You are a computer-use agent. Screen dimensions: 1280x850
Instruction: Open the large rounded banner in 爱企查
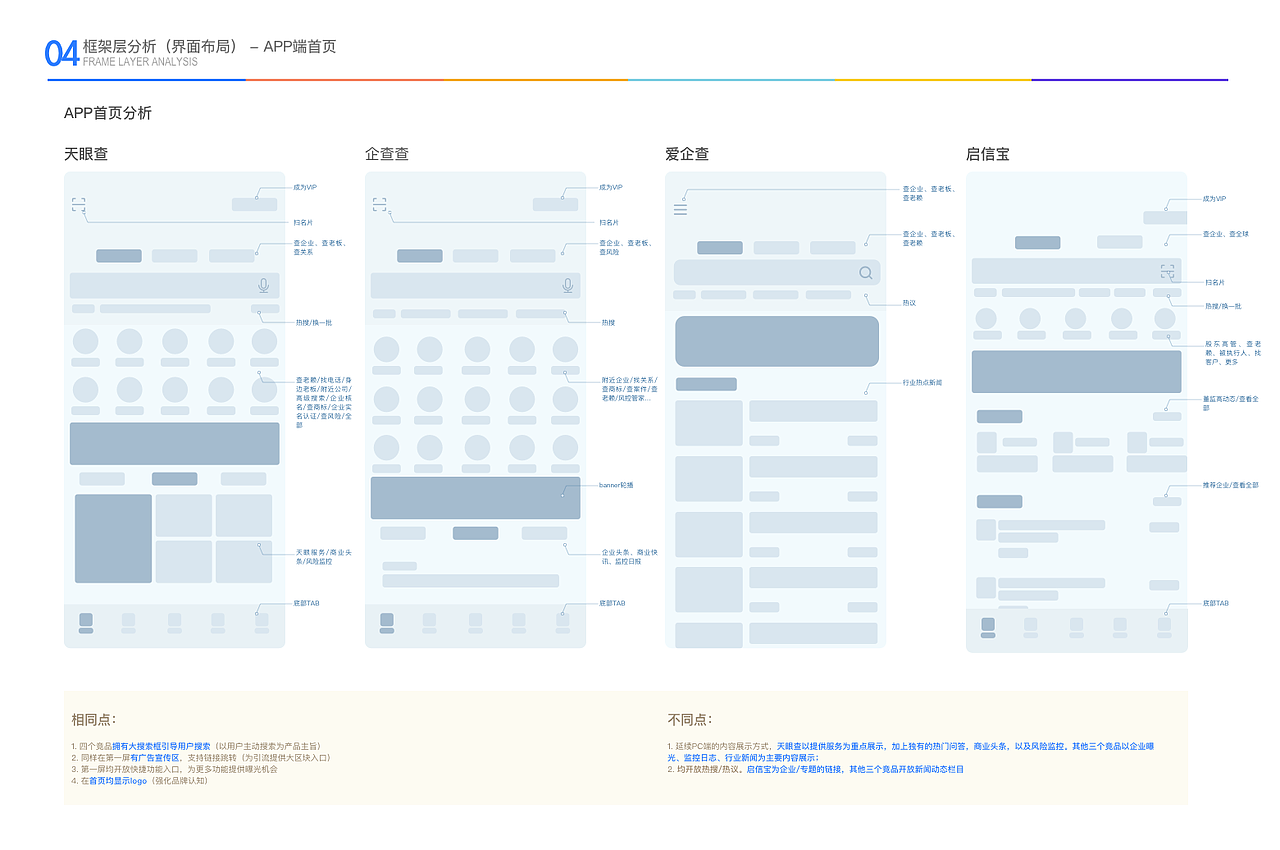[x=777, y=341]
